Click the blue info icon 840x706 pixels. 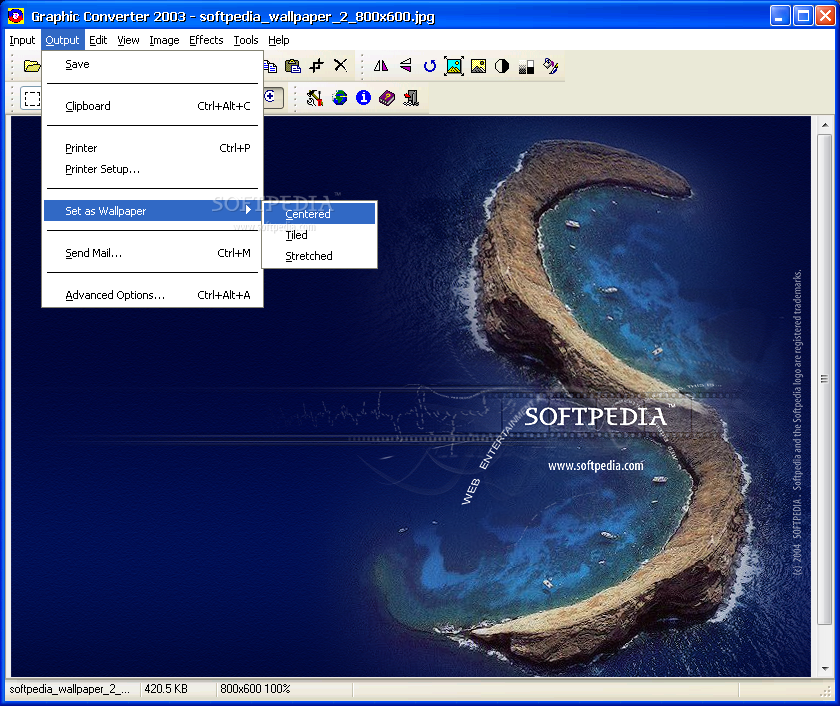(x=363, y=97)
